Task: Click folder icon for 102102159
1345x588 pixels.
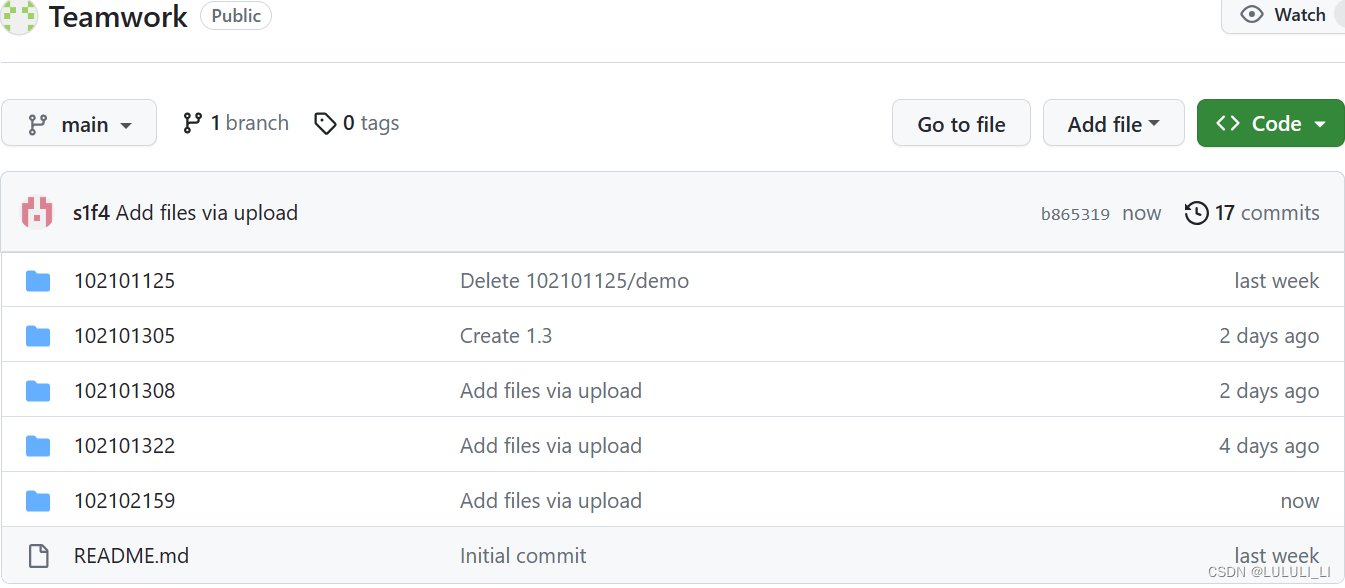Action: click(38, 501)
